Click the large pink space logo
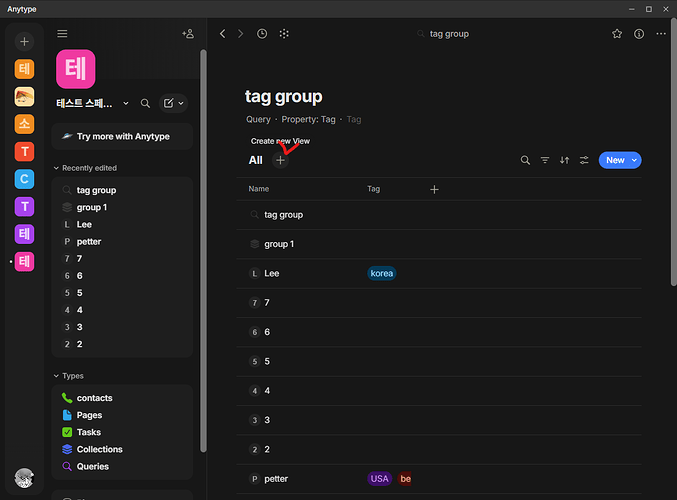The image size is (677, 500). 76,69
